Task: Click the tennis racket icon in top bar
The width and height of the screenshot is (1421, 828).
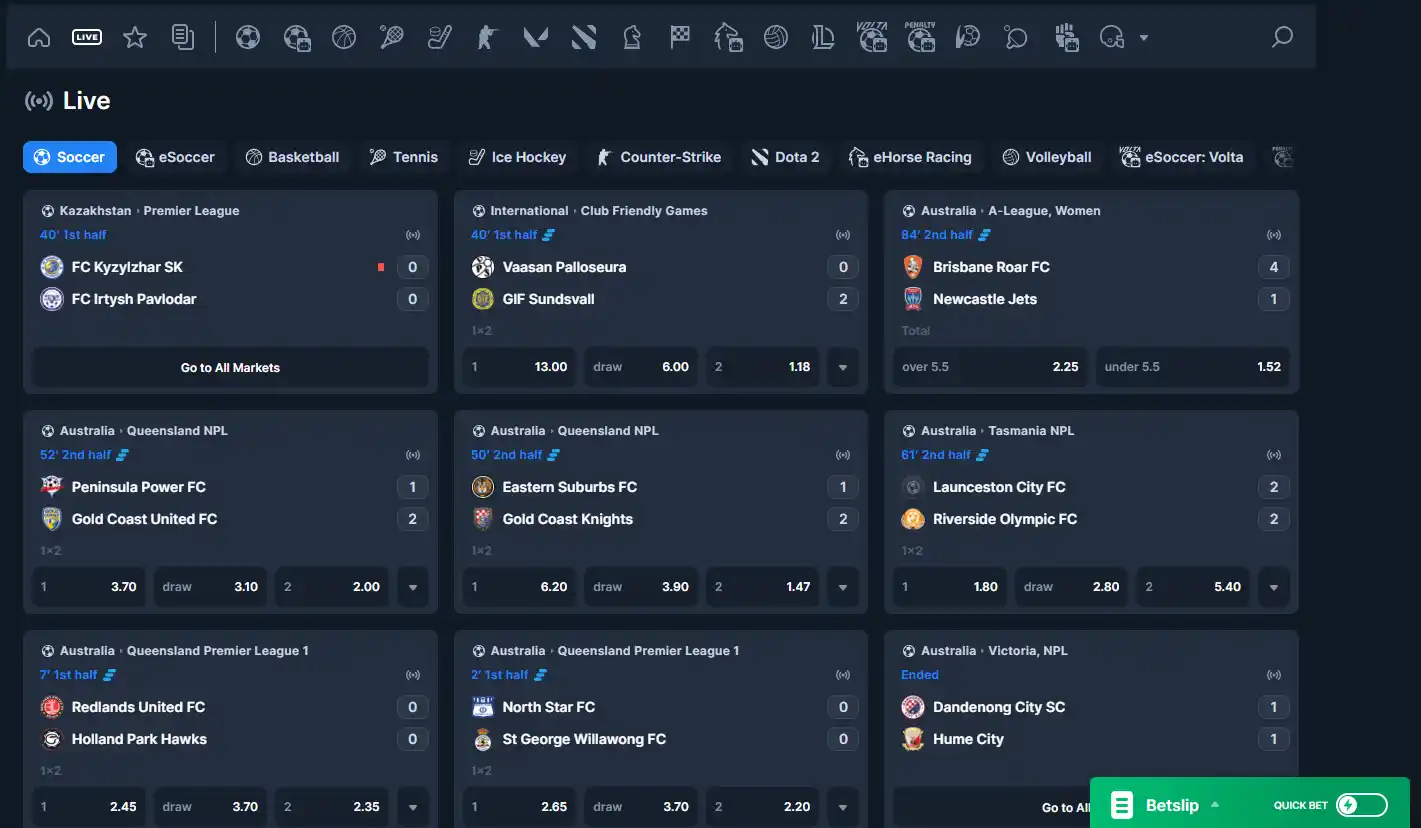Action: (392, 38)
